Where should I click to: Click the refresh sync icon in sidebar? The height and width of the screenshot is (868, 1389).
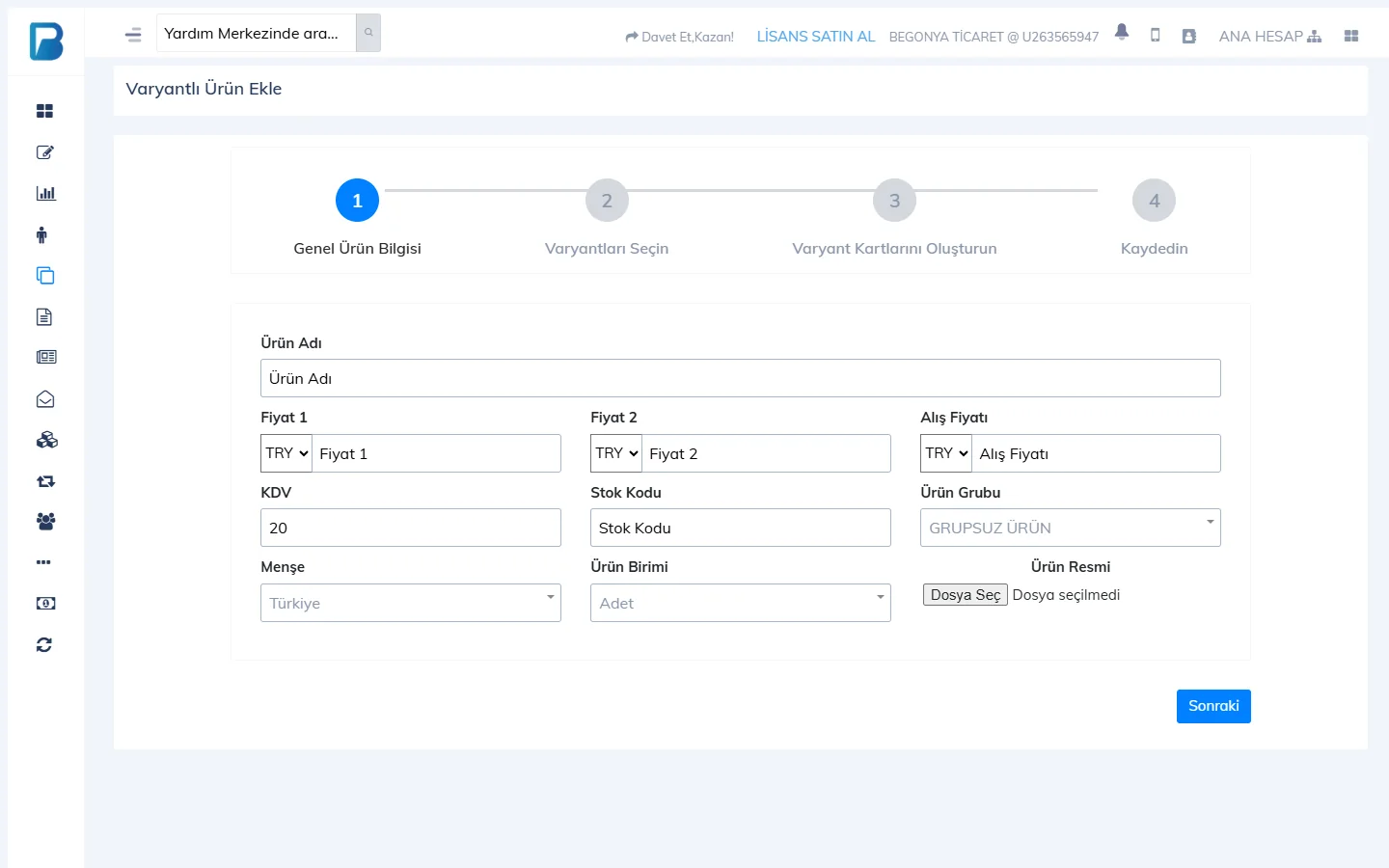click(x=44, y=644)
